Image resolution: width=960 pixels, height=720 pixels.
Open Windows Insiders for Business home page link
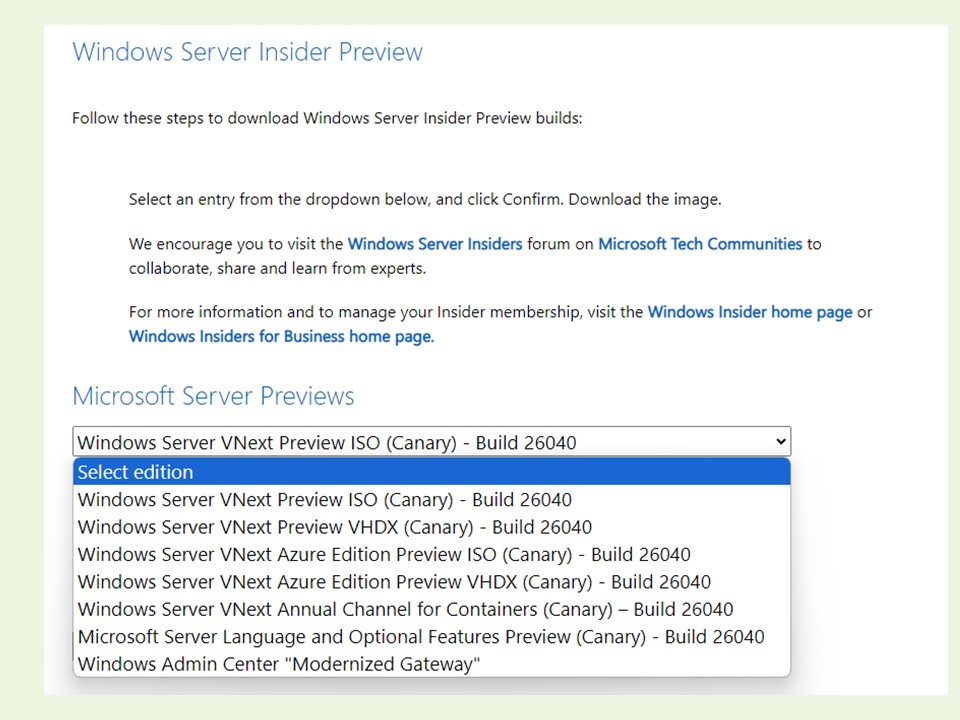pos(281,337)
